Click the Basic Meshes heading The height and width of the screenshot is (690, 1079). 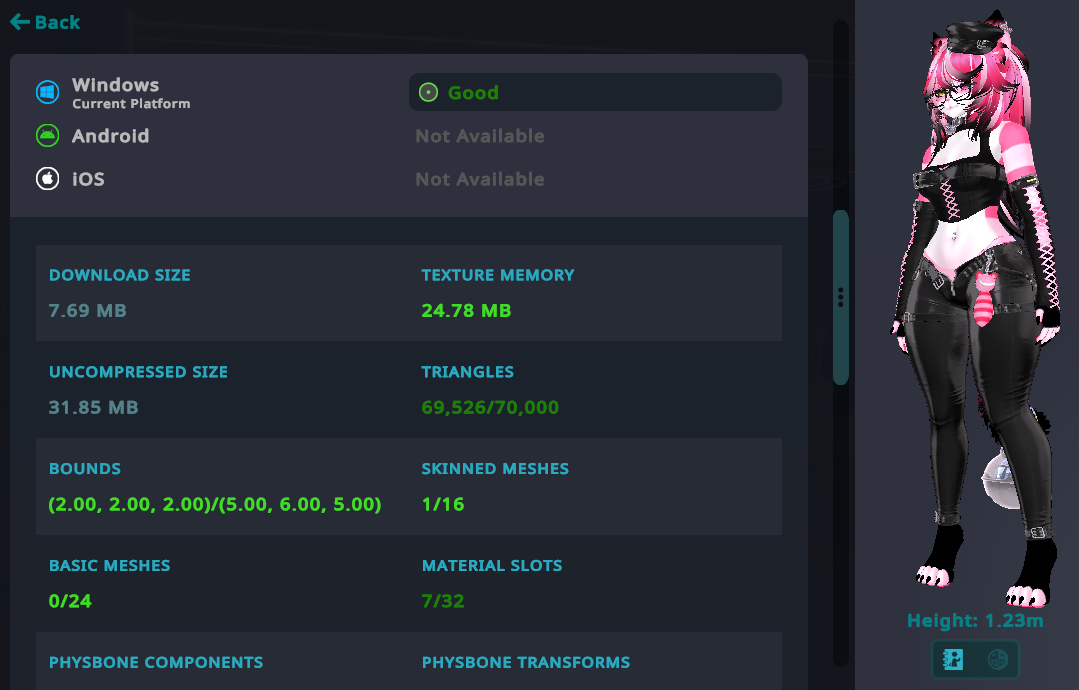click(109, 566)
